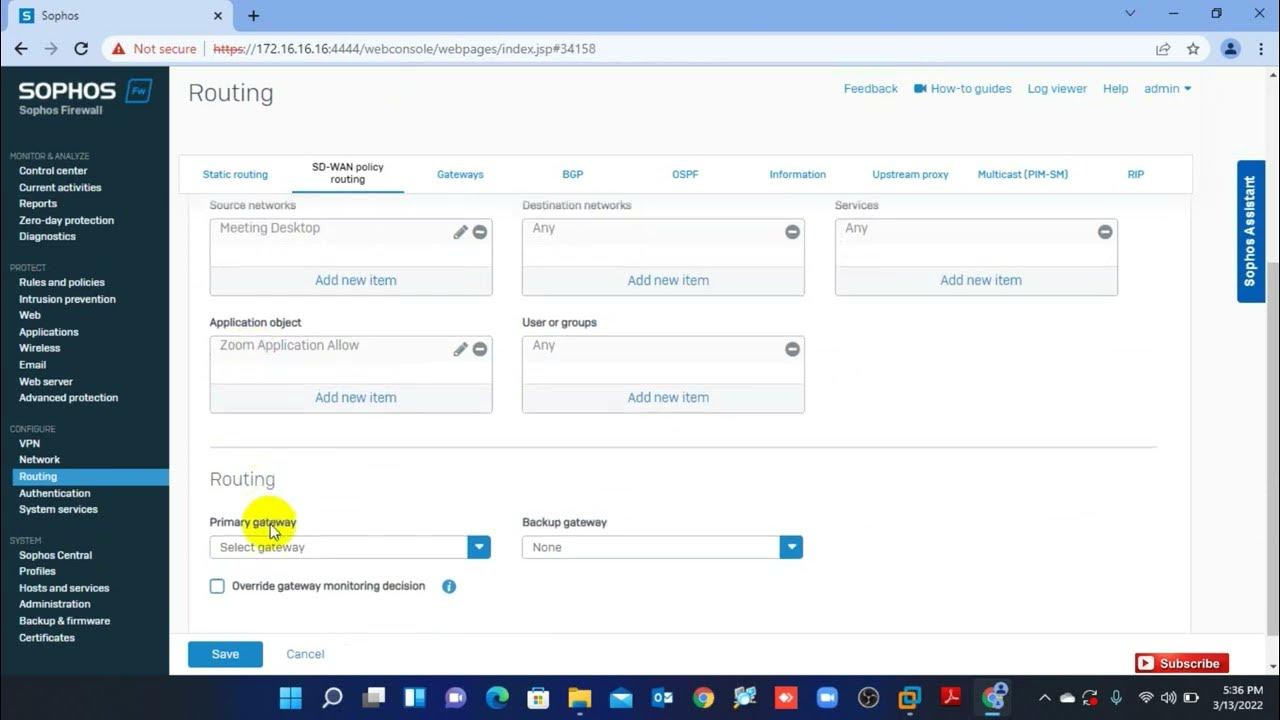This screenshot has width=1280, height=720.
Task: Open the Information tab
Action: [x=798, y=174]
